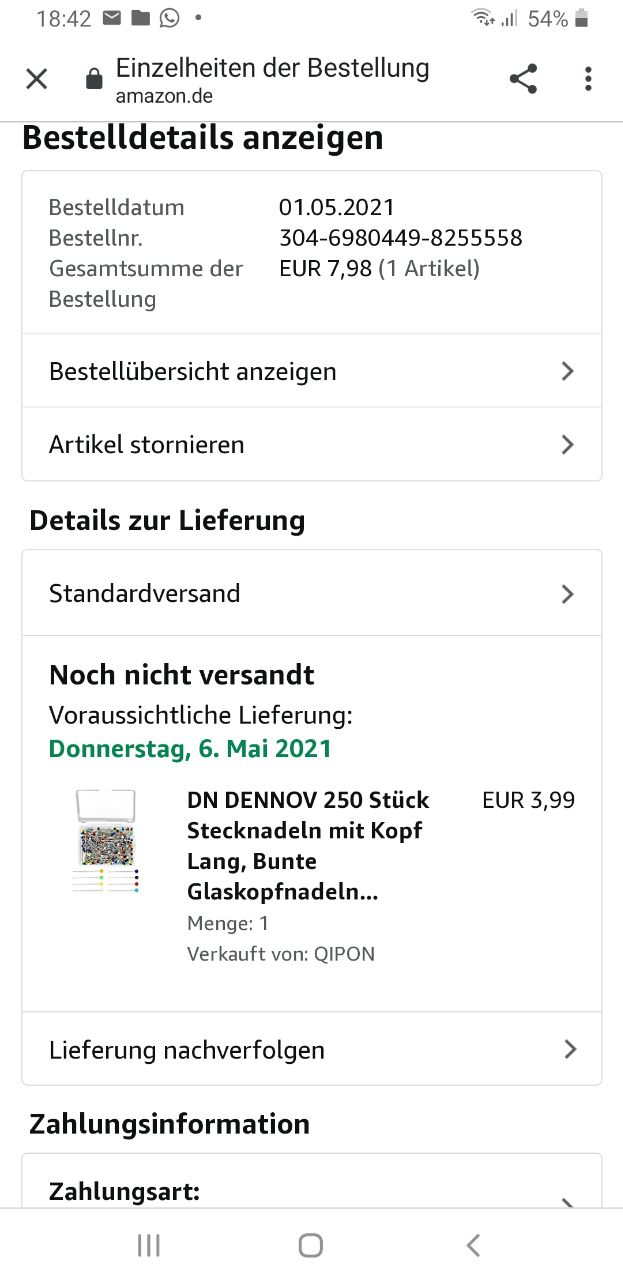Screen dimensions: 623x1280
Task: Tap the Android recent apps icon
Action: (x=149, y=1245)
